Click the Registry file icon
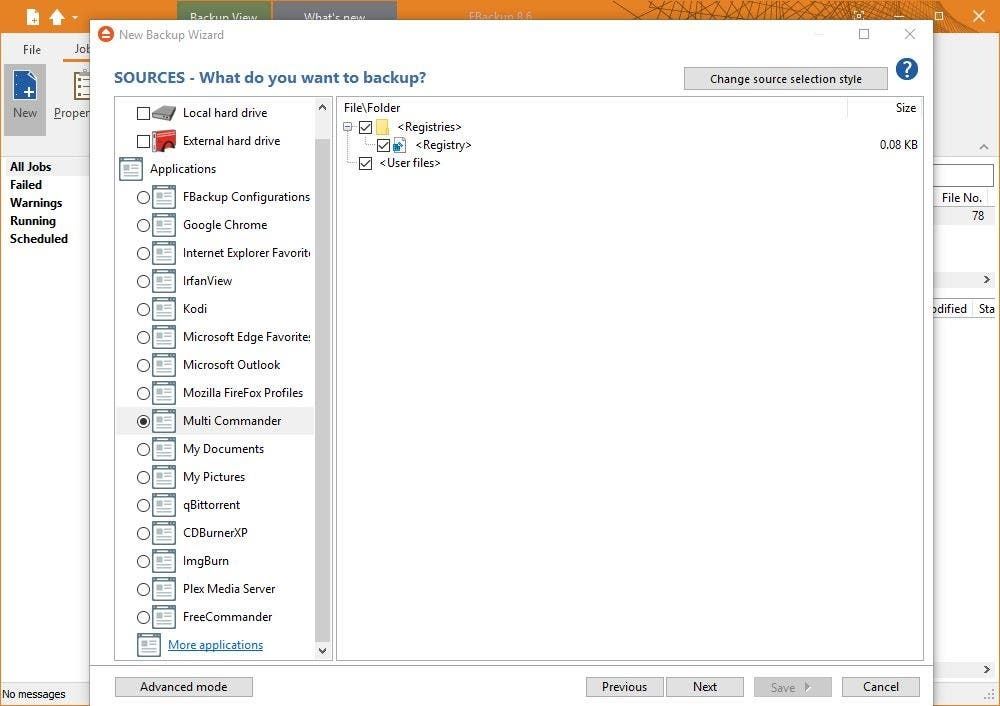 (399, 145)
